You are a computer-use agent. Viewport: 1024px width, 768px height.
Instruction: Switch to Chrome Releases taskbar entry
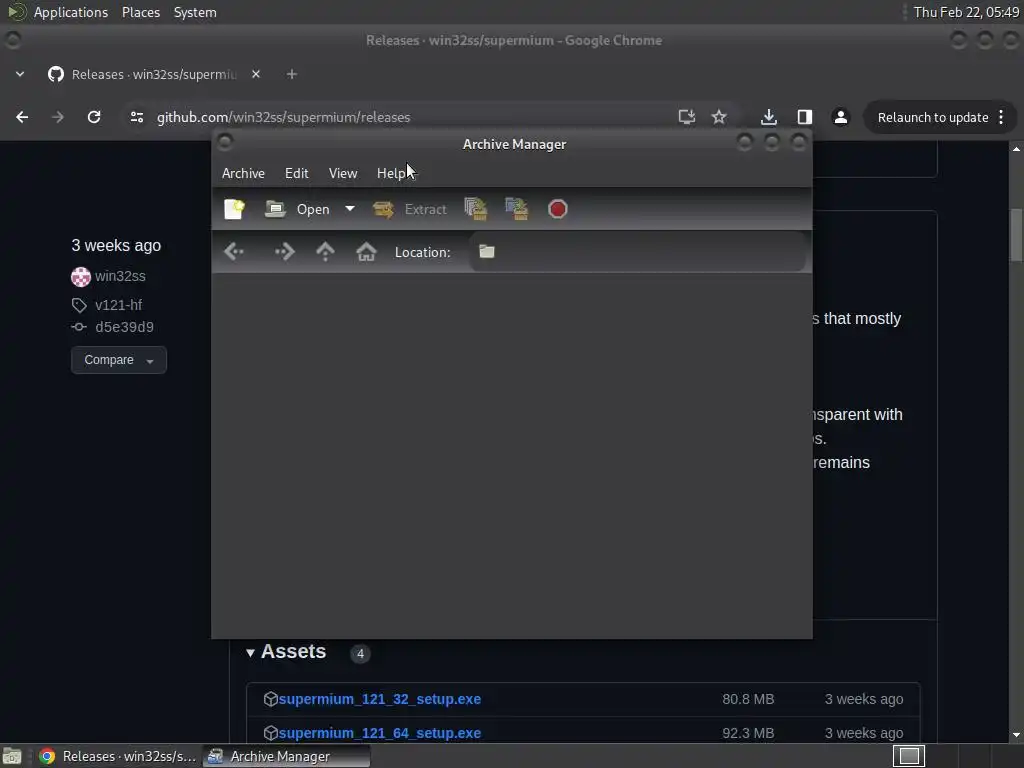118,756
